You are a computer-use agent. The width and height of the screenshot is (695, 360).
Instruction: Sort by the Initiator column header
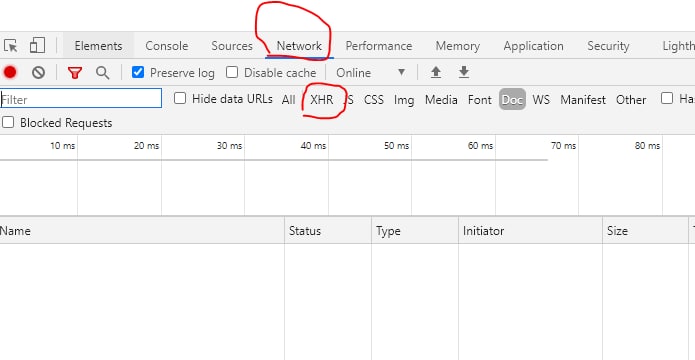530,231
